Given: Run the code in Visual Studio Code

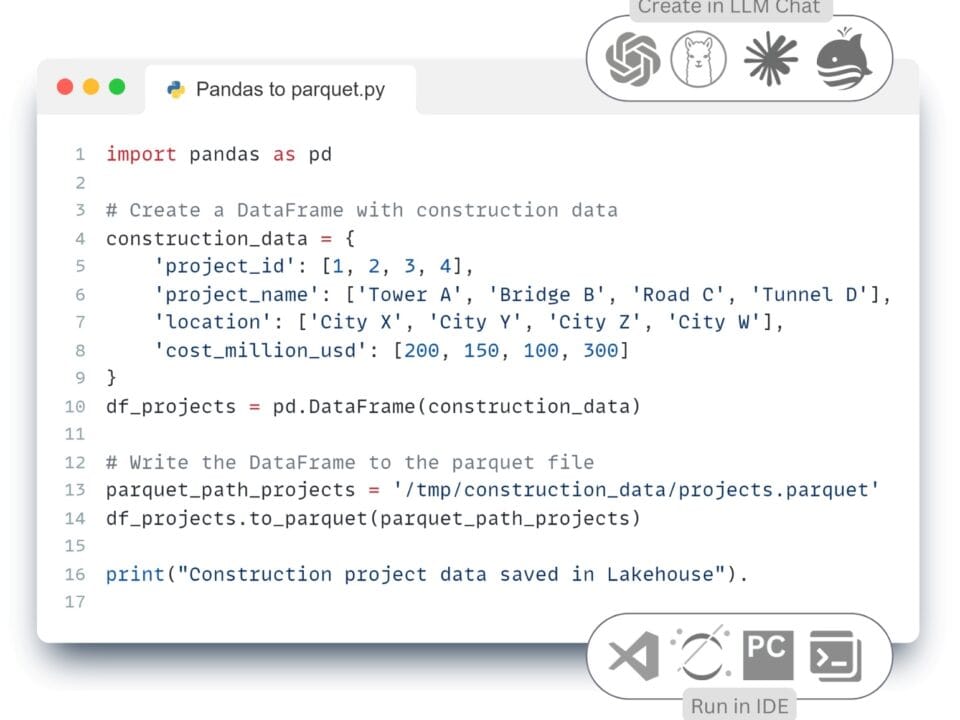Looking at the screenshot, I should 633,657.
